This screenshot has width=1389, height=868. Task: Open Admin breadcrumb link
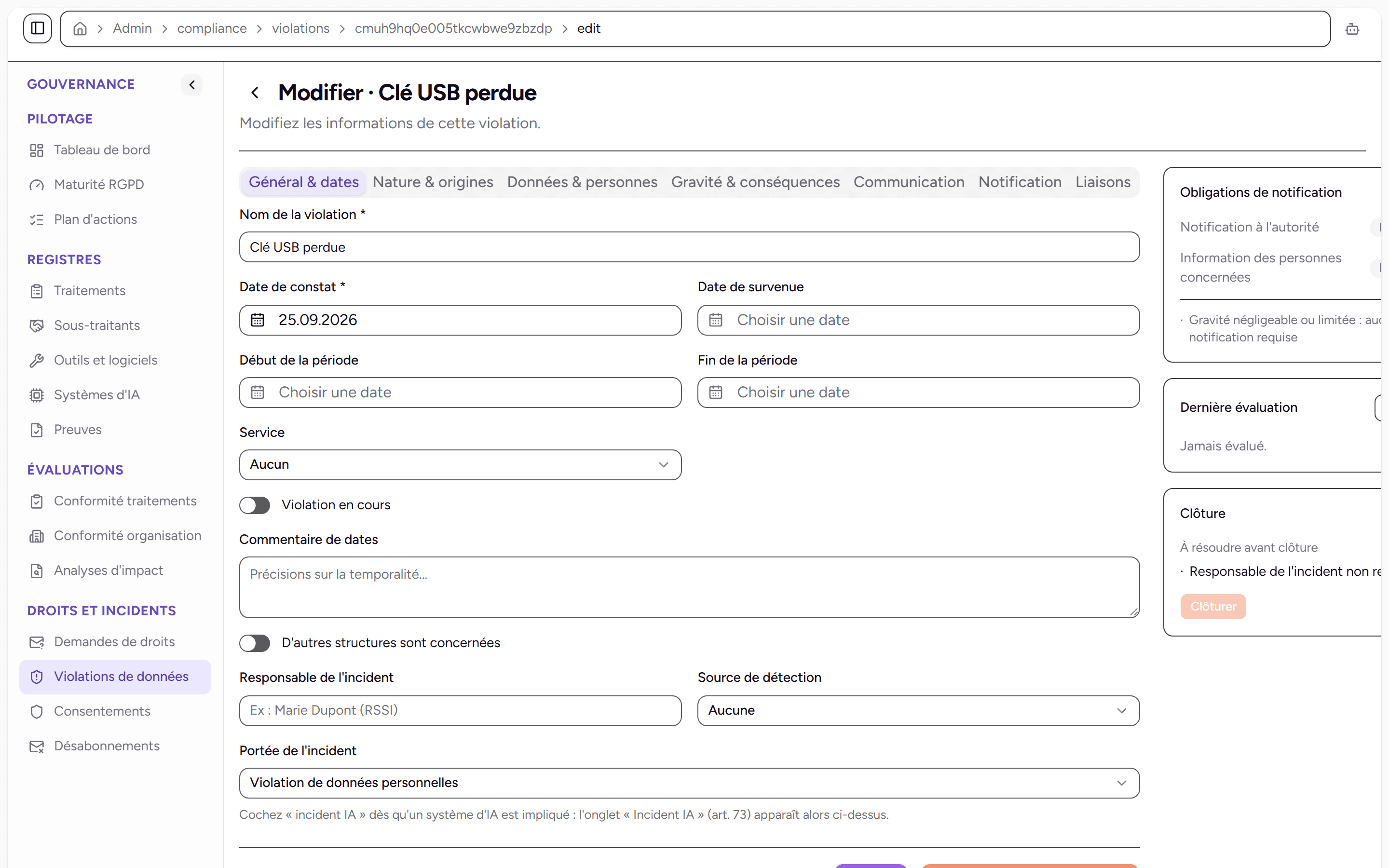click(x=132, y=29)
